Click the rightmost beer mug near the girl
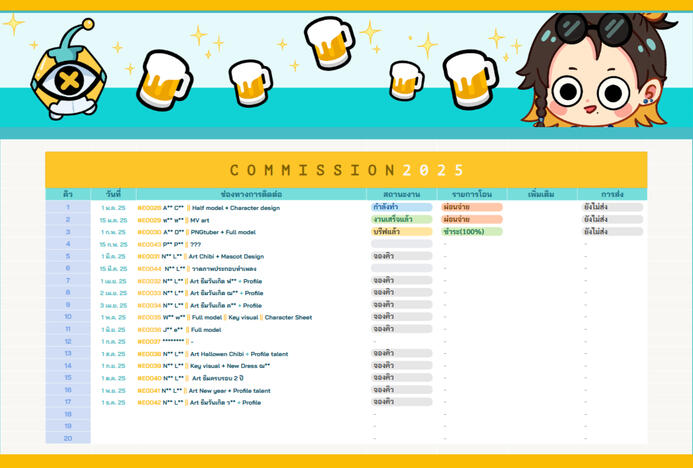The image size is (693, 468). [x=470, y=78]
